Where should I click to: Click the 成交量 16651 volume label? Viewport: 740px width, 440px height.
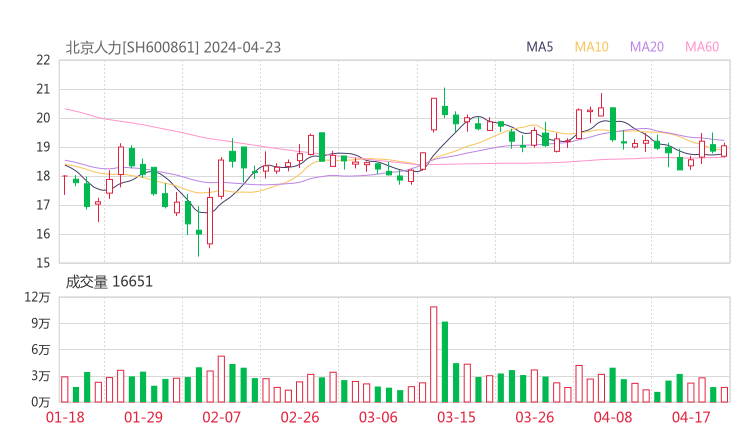[x=109, y=282]
